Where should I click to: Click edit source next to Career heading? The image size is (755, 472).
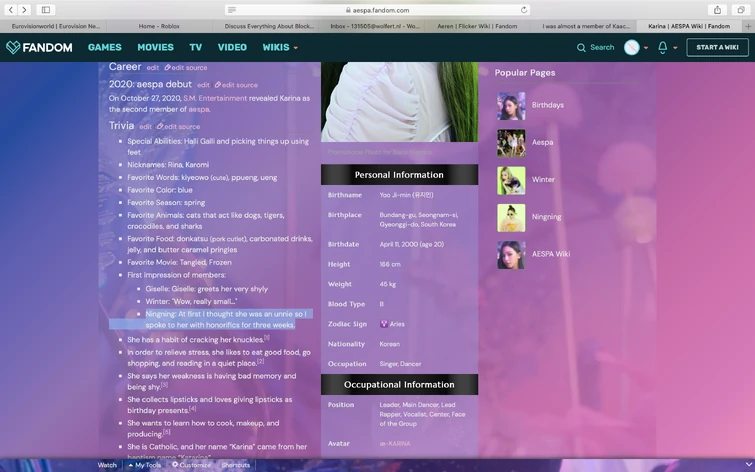186,68
